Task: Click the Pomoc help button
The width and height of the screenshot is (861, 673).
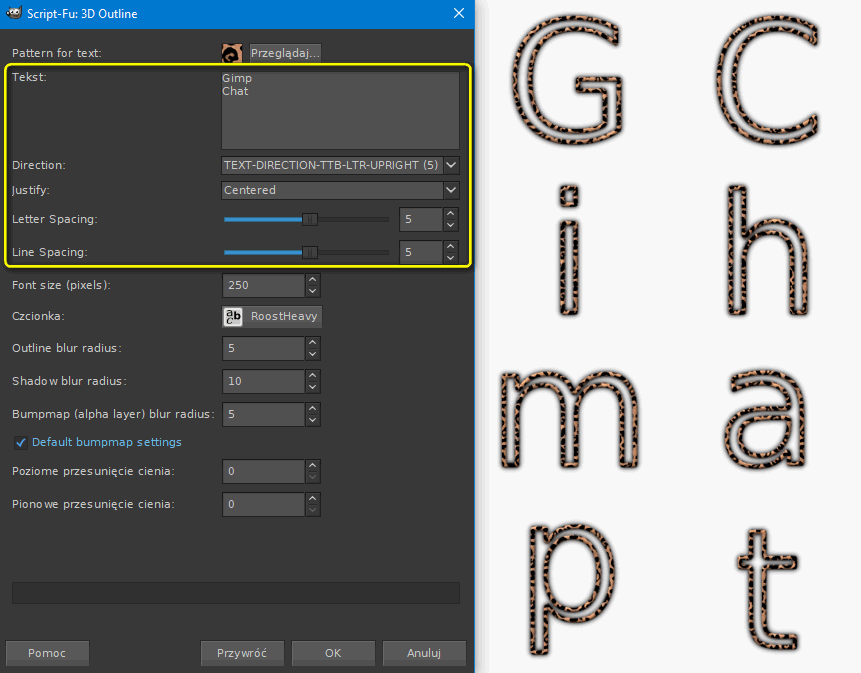Action: (x=47, y=653)
